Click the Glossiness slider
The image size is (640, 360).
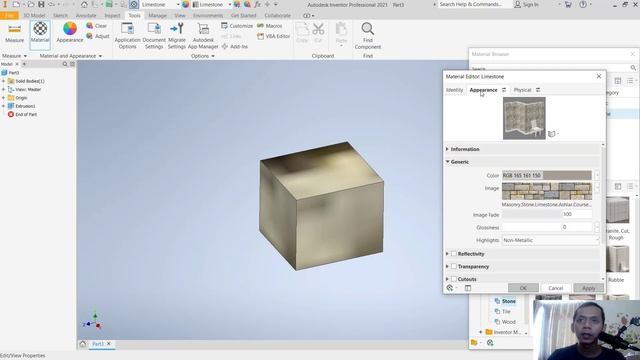[x=547, y=227]
